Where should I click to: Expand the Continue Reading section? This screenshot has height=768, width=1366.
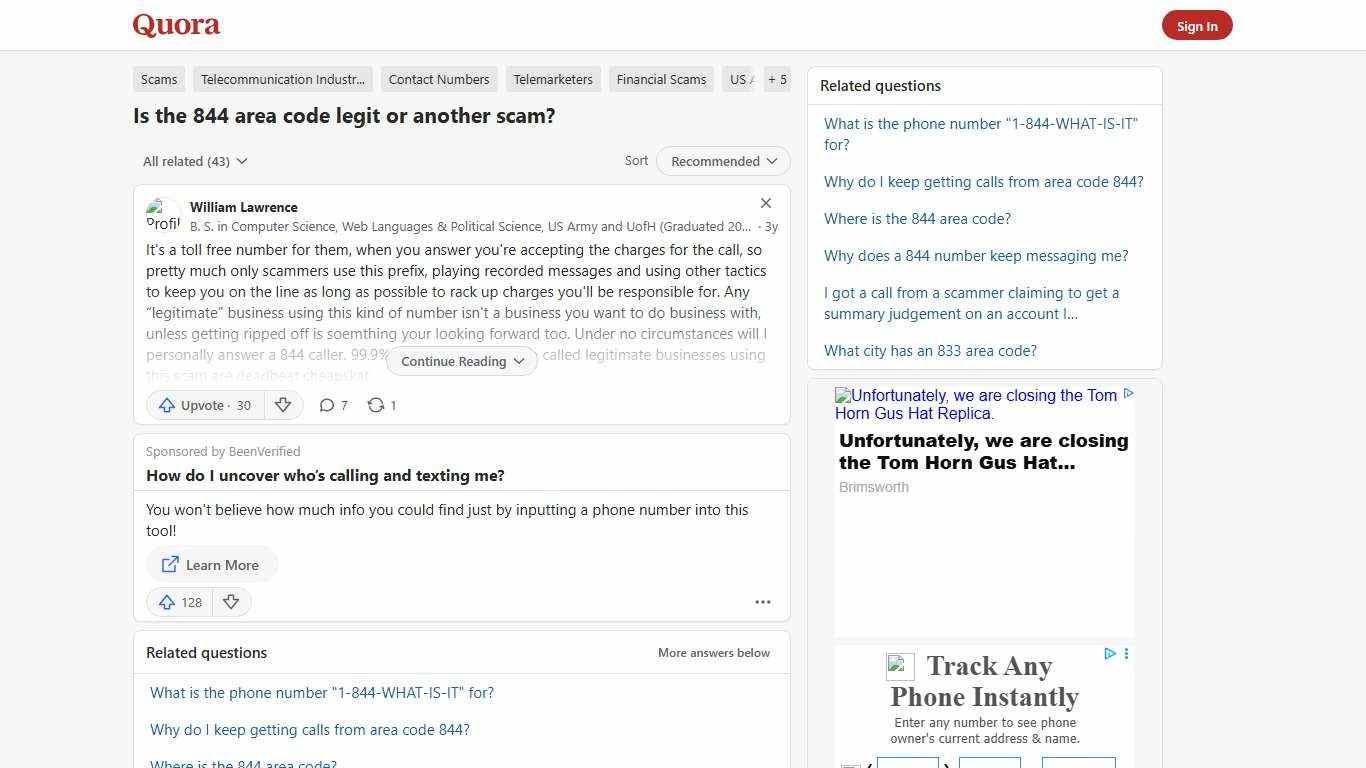coord(461,361)
